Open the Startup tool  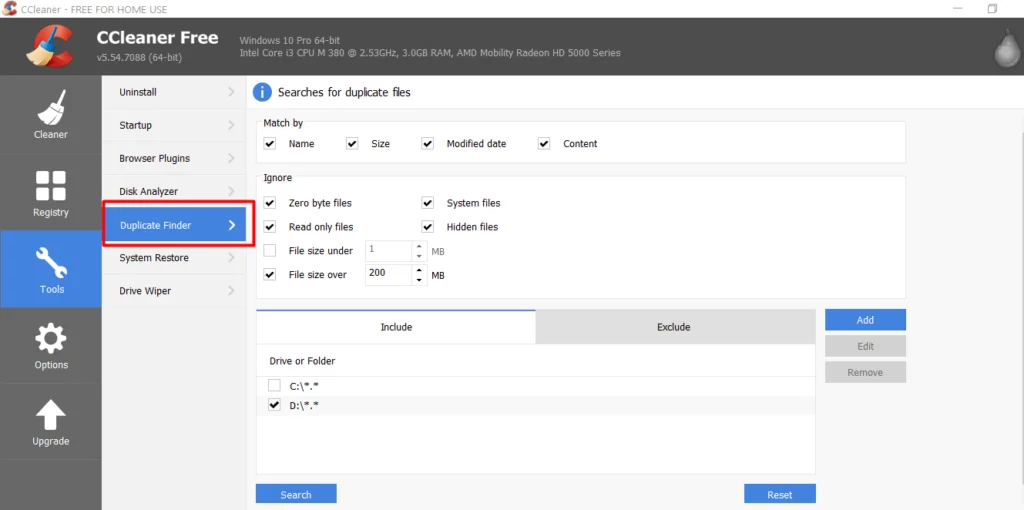click(x=174, y=125)
